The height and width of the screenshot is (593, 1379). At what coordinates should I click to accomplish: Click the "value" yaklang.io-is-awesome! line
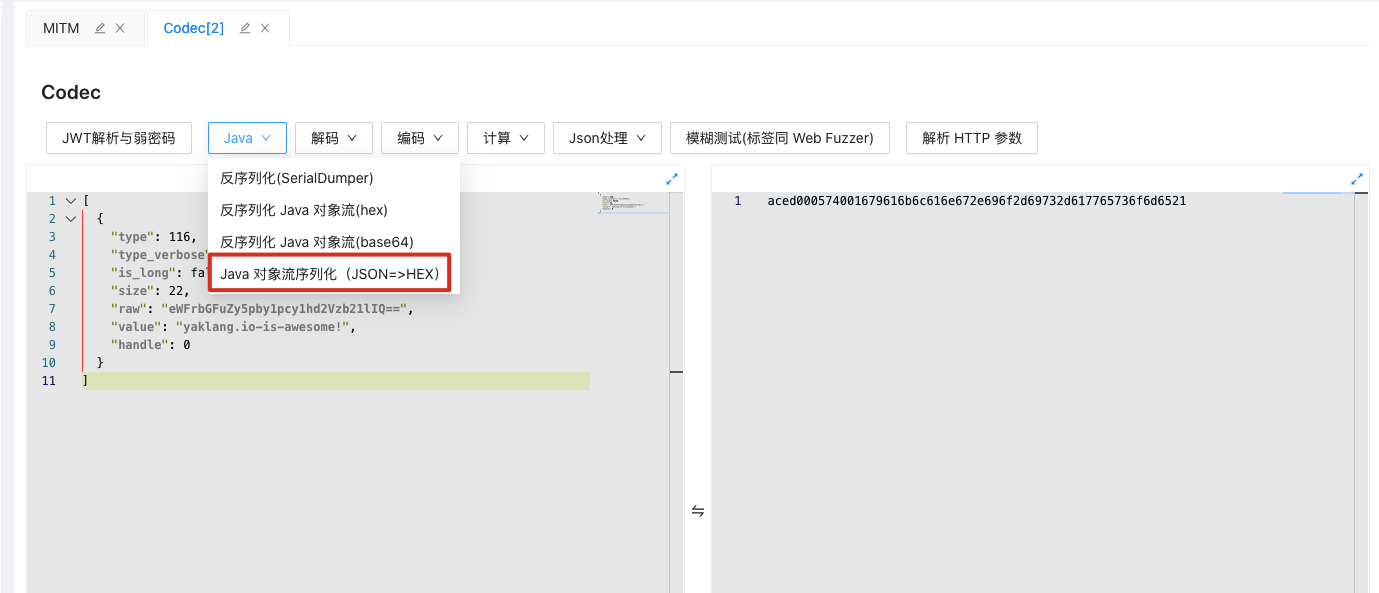[234, 327]
